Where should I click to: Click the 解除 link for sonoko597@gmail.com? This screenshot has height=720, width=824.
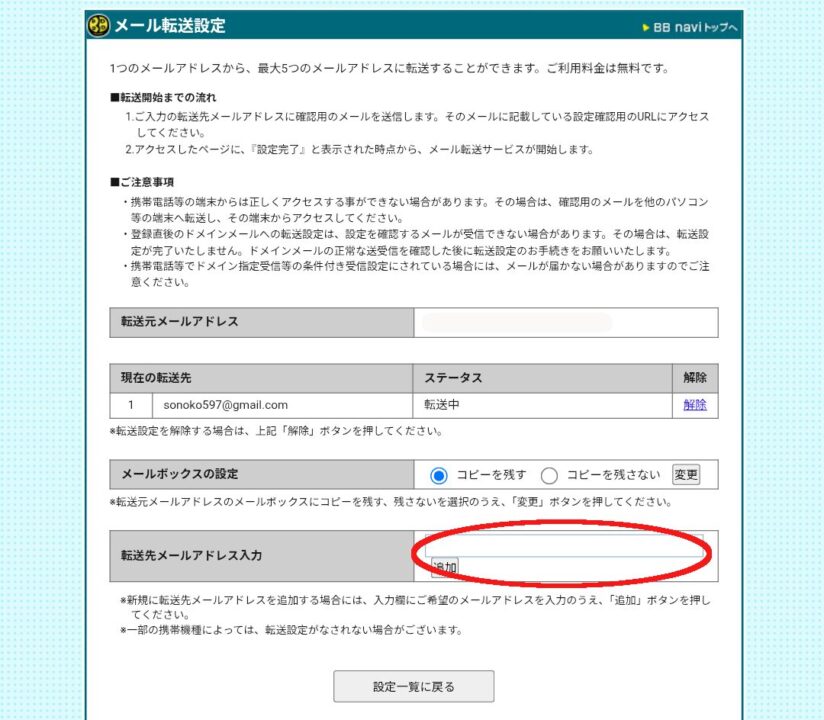(695, 405)
